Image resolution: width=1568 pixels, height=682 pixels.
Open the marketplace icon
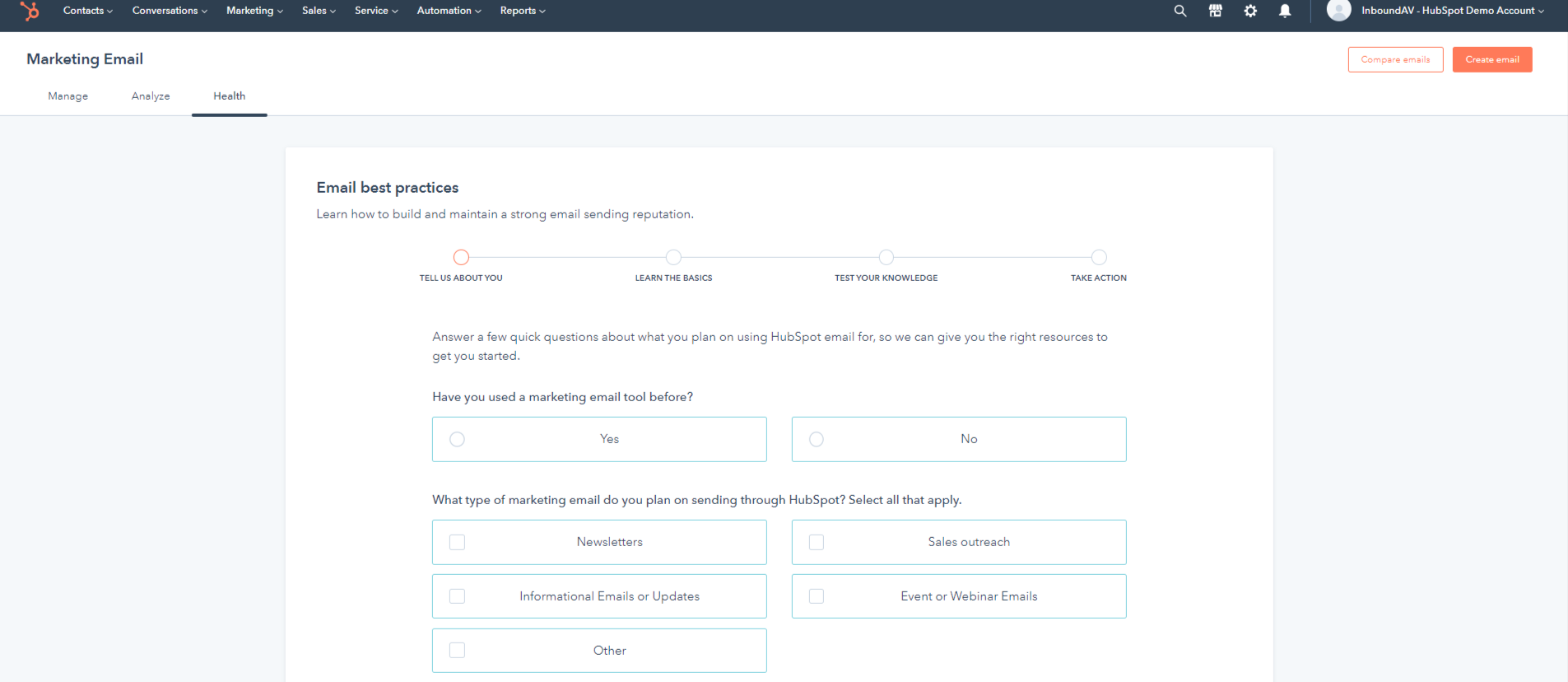click(x=1215, y=11)
